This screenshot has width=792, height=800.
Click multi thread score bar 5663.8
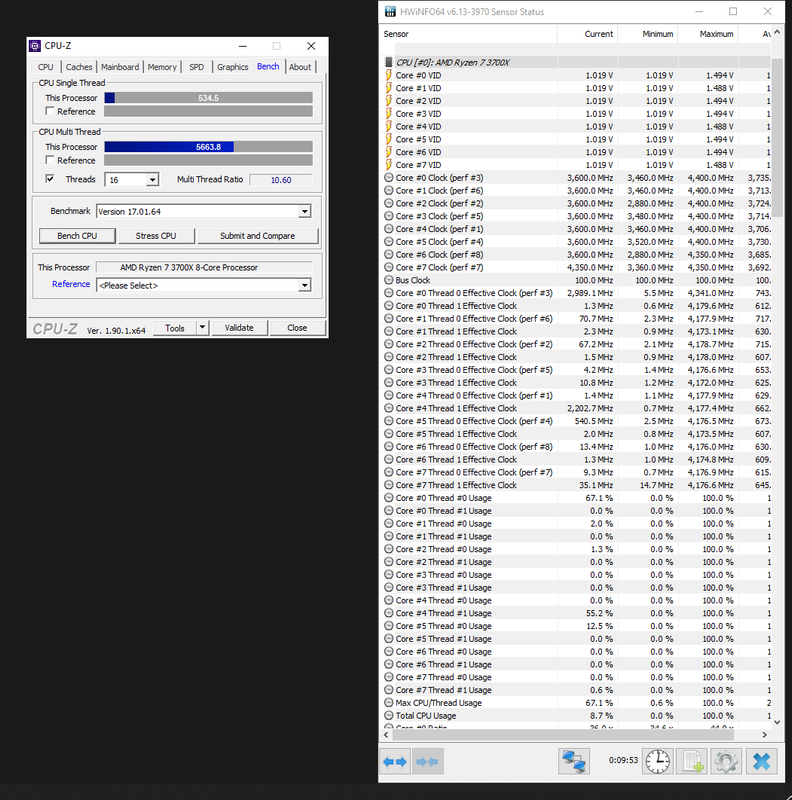click(x=208, y=147)
